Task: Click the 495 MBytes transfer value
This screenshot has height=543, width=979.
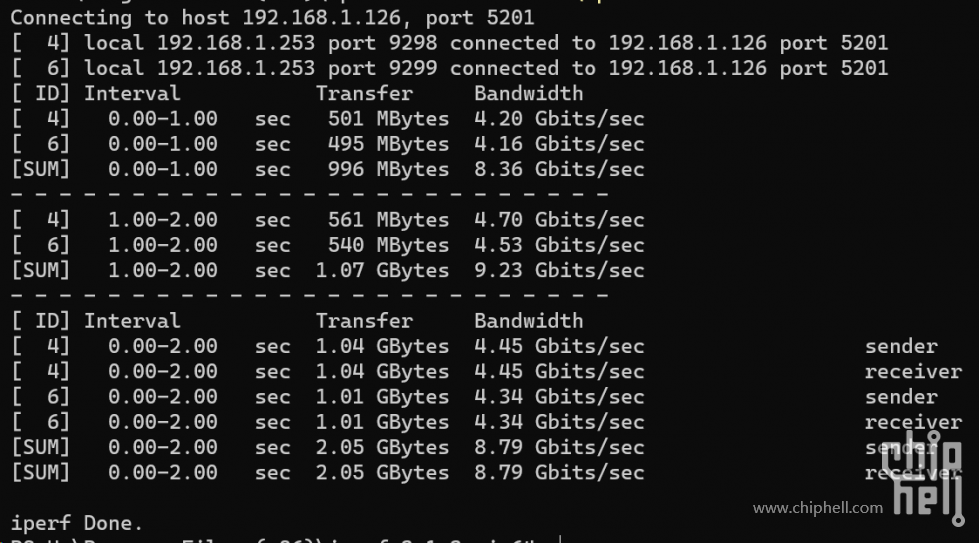Action: [x=388, y=144]
